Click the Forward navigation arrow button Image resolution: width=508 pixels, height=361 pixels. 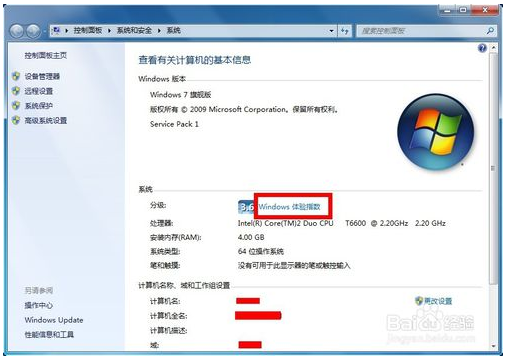(x=33, y=31)
